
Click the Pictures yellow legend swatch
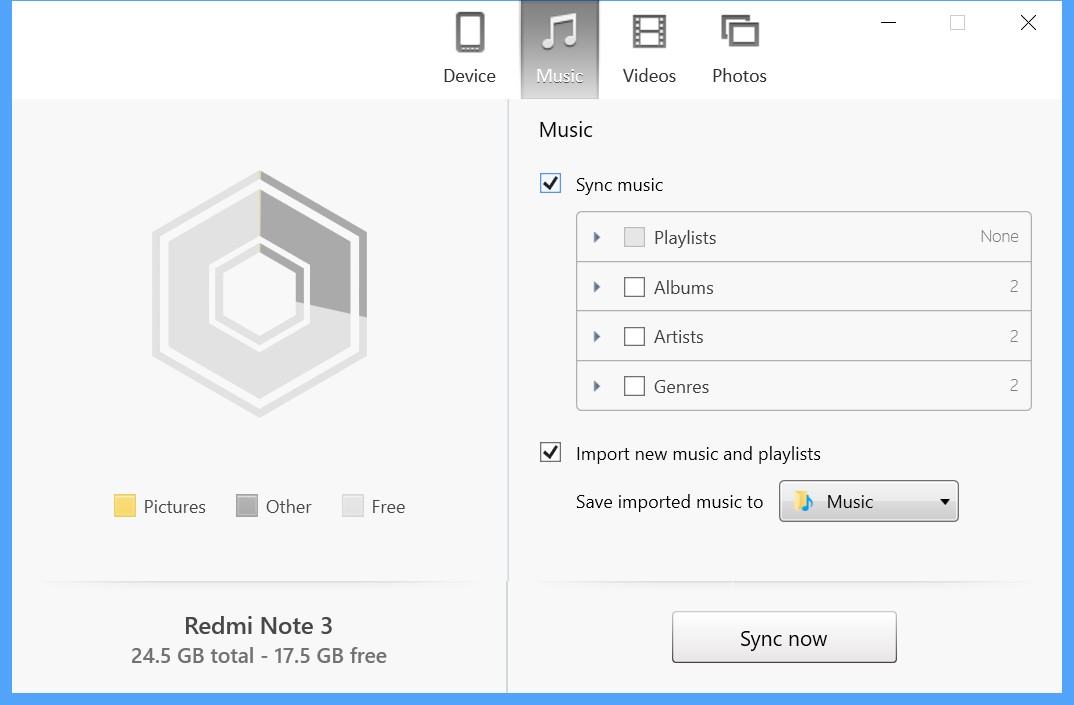click(x=125, y=506)
